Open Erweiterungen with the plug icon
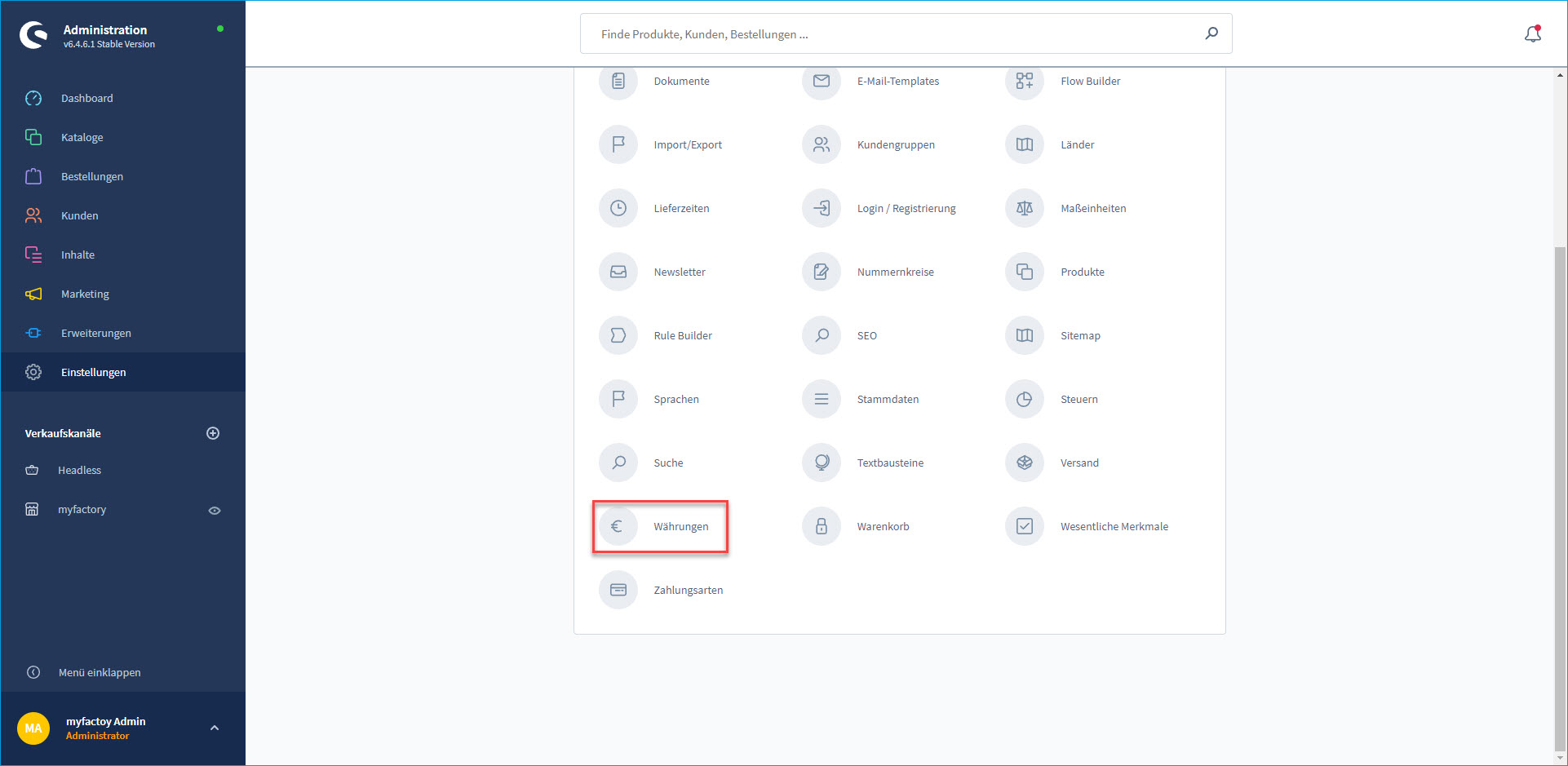This screenshot has width=1568, height=766. (x=33, y=333)
